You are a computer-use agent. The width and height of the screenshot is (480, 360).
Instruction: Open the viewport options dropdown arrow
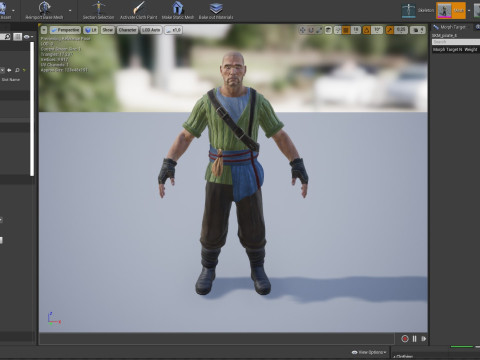[x=44, y=30]
